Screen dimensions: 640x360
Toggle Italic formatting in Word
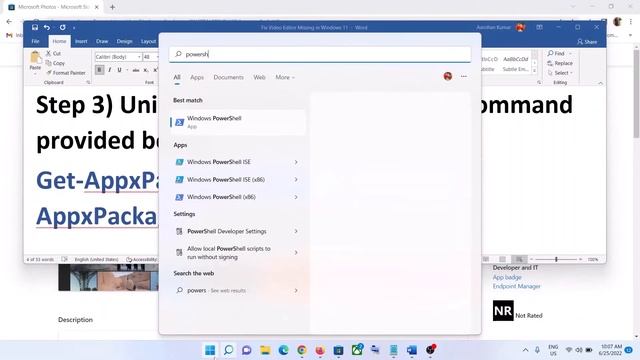(x=109, y=70)
